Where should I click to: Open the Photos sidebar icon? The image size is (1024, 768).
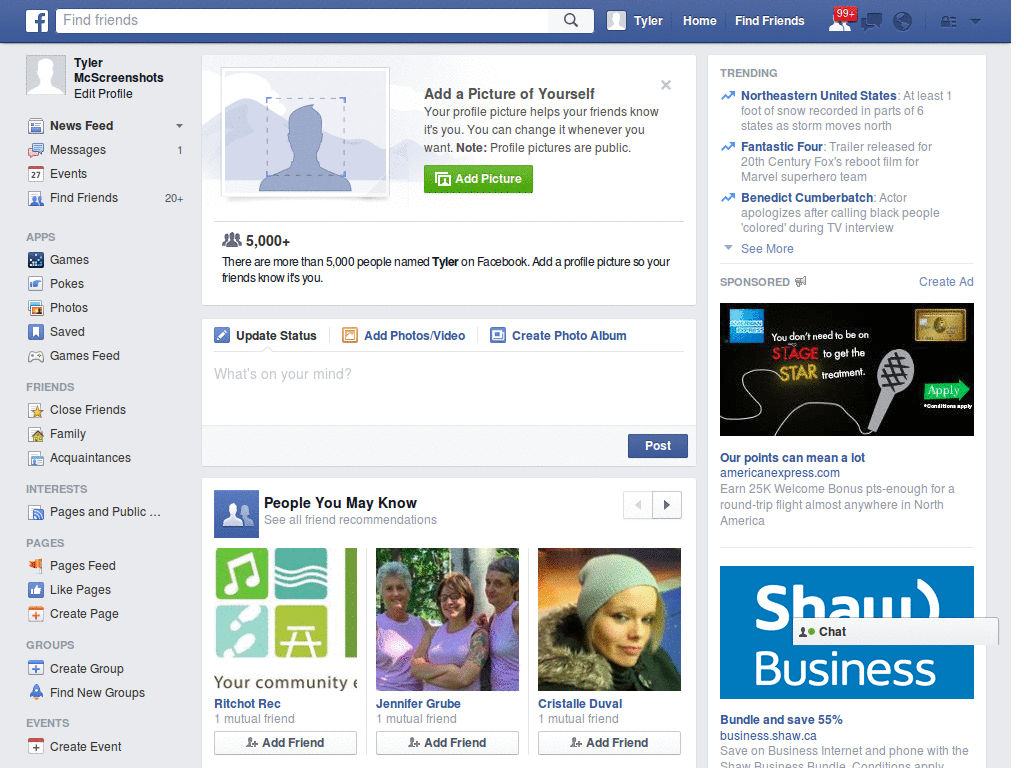pos(35,308)
